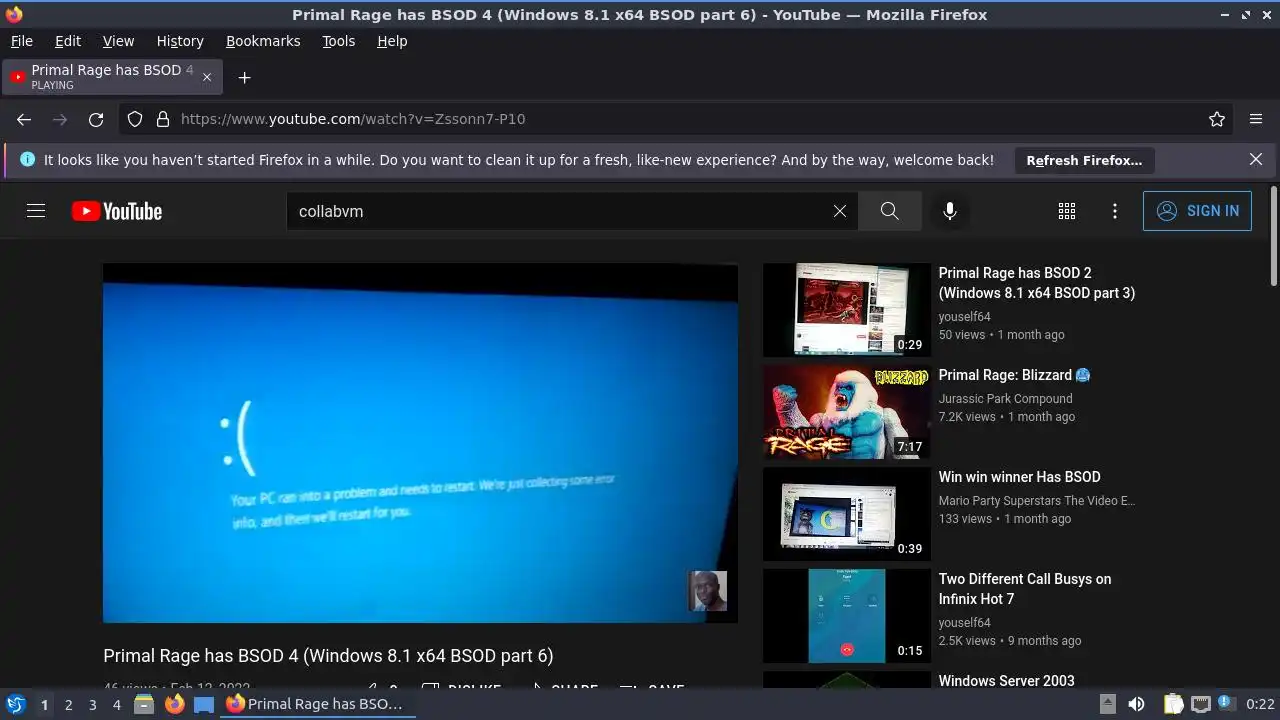Open the volume control in tray
Viewport: 1280px width, 720px height.
(1136, 704)
